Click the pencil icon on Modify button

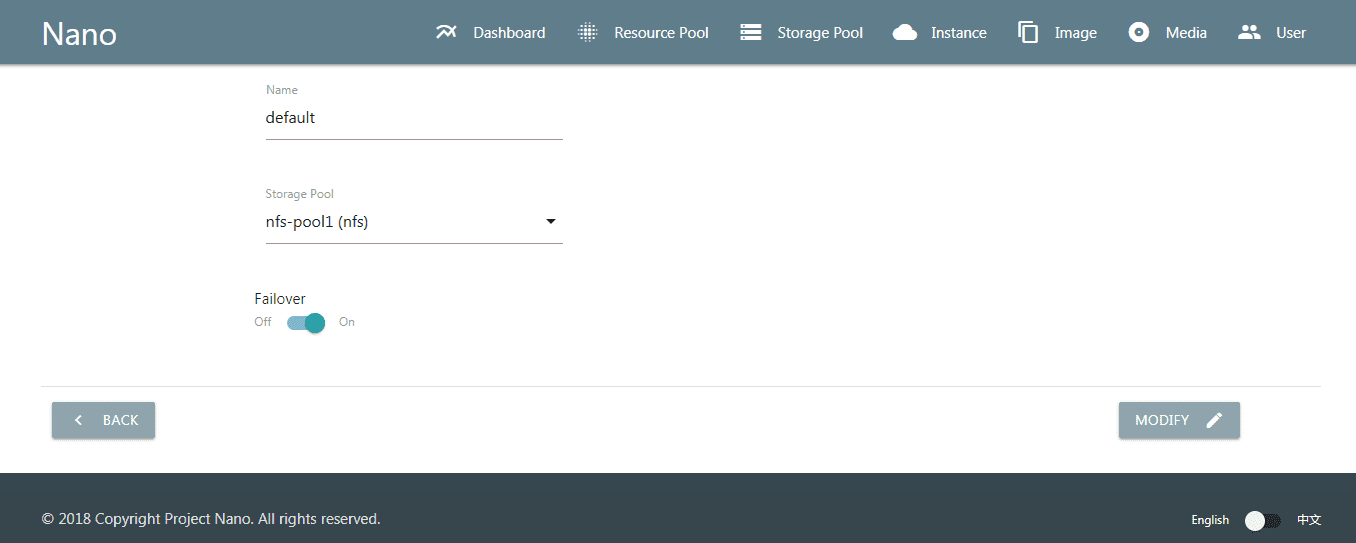tap(1214, 420)
